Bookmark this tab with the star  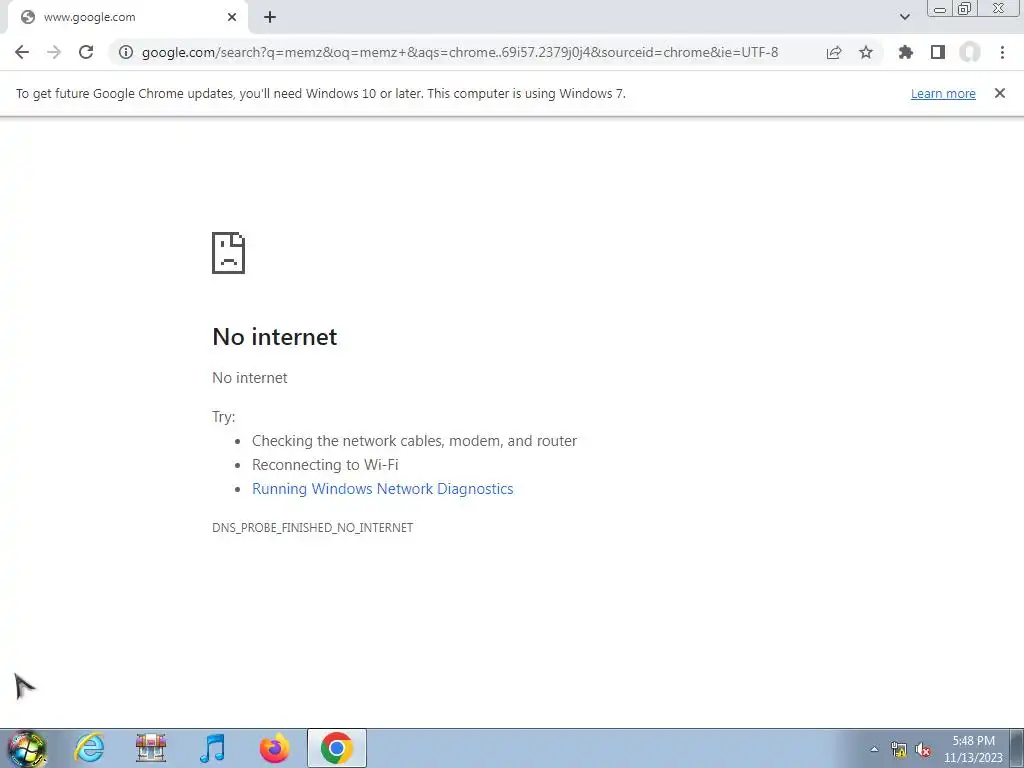[866, 52]
